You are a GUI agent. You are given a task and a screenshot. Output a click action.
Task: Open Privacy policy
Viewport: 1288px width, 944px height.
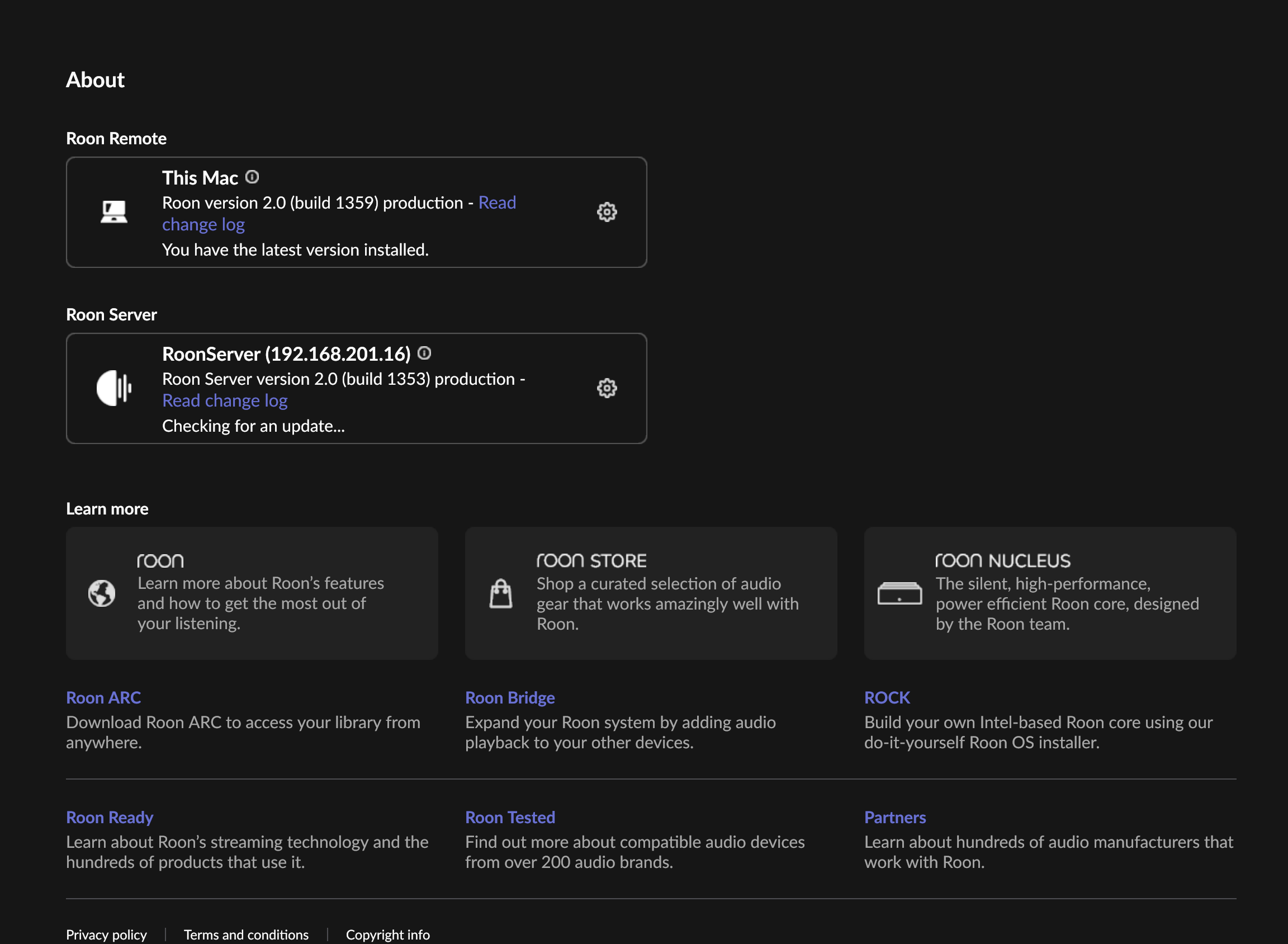106,934
